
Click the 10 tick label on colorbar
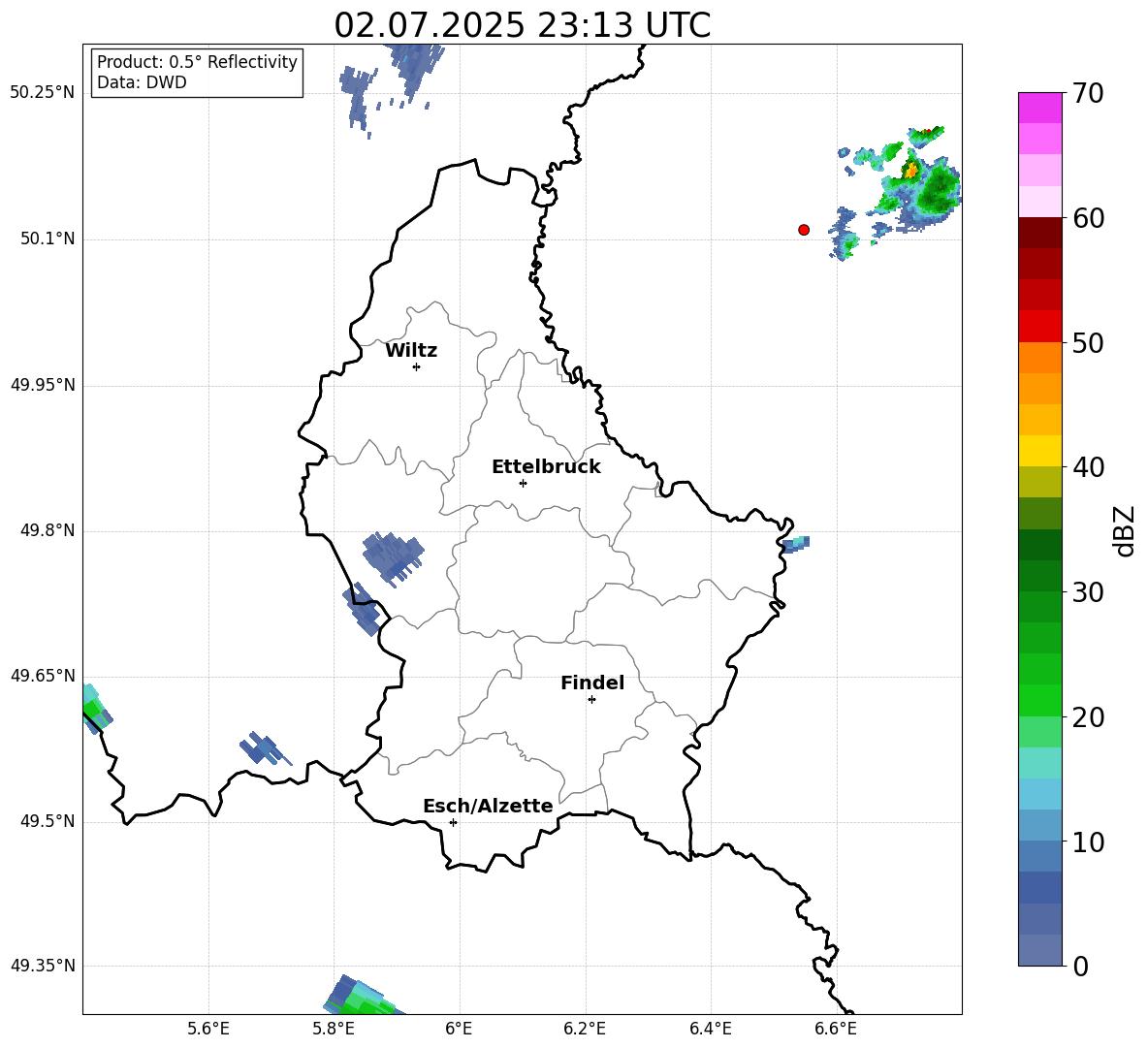click(x=1088, y=842)
